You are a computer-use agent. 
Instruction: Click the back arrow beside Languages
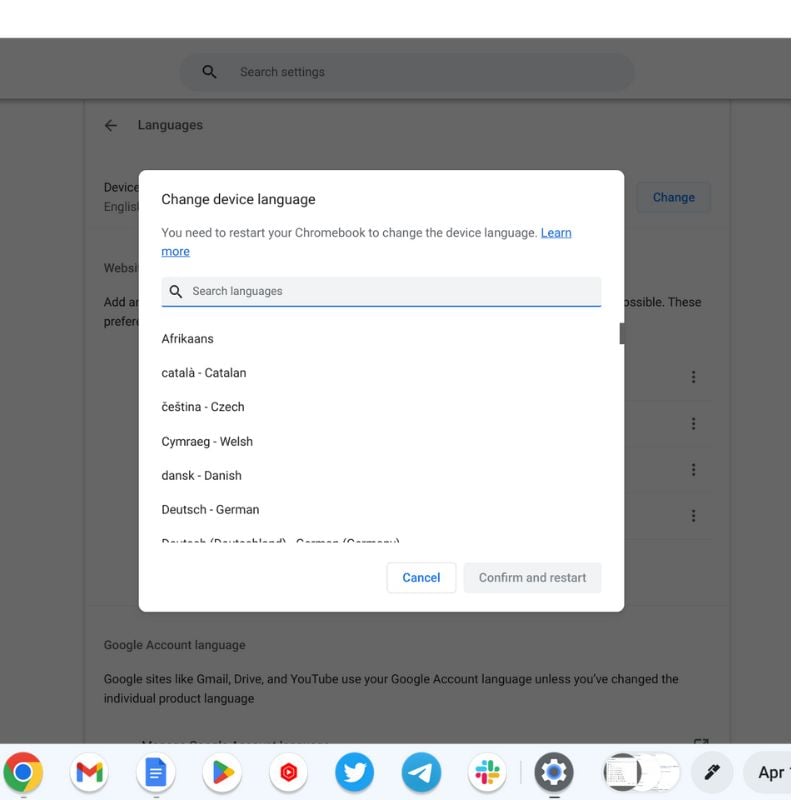click(111, 124)
